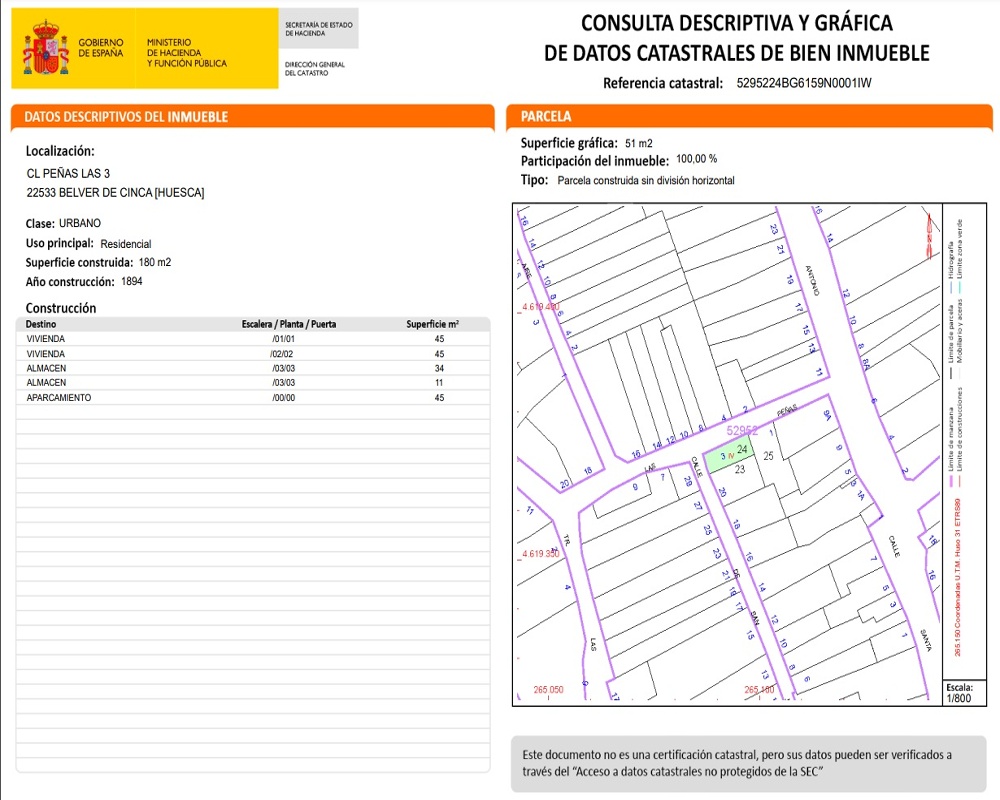The image size is (1000, 800).
Task: Click the 'Escalera / Planta / Puerta' column header
Action: 289,324
